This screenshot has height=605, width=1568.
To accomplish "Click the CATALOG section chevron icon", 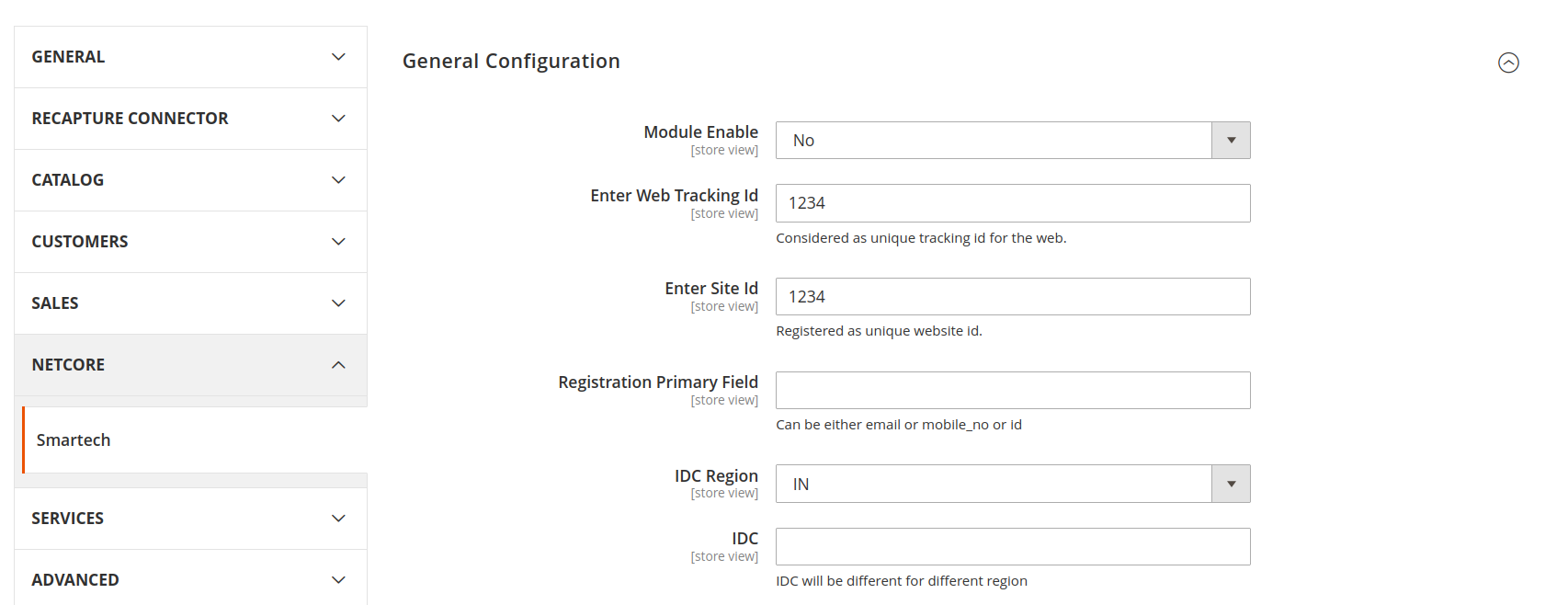I will click(338, 180).
